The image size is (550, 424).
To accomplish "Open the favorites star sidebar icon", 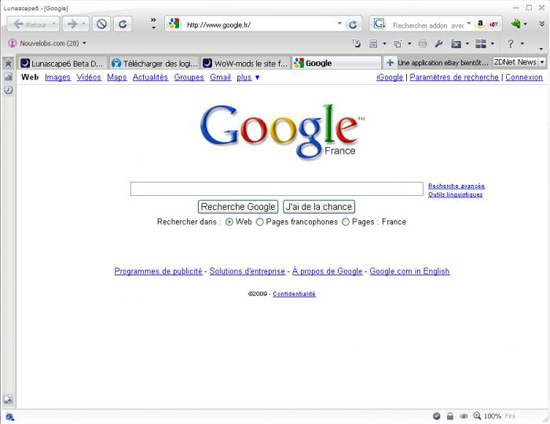I will coord(8,63).
